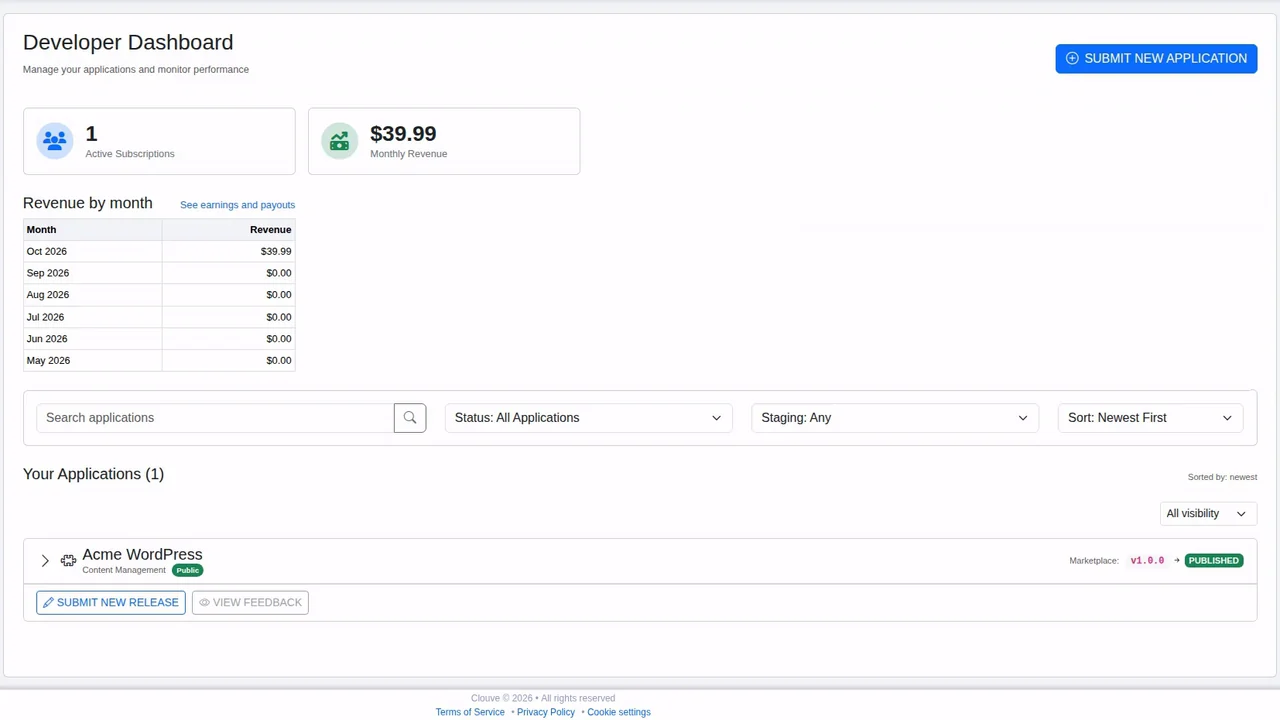Click the Revenue column header
Image resolution: width=1280 pixels, height=720 pixels.
(228, 230)
